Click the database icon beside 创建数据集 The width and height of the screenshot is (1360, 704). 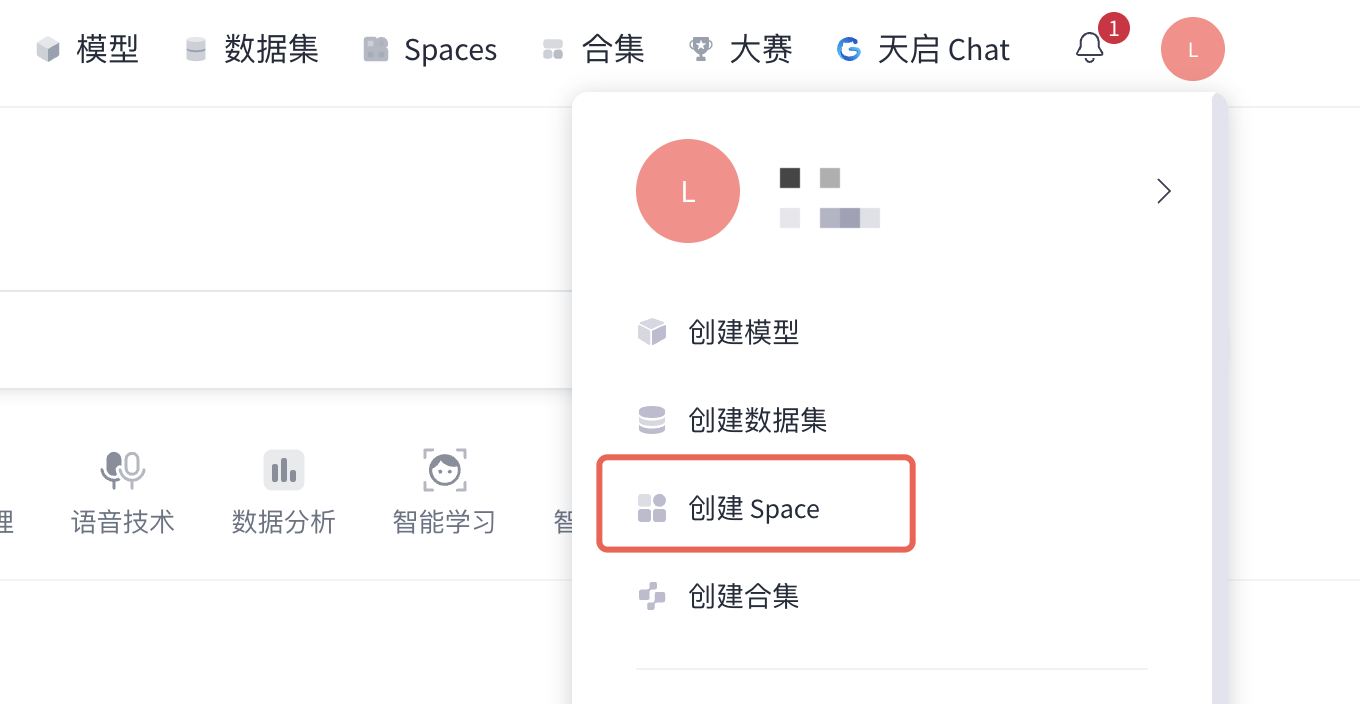pyautogui.click(x=652, y=420)
